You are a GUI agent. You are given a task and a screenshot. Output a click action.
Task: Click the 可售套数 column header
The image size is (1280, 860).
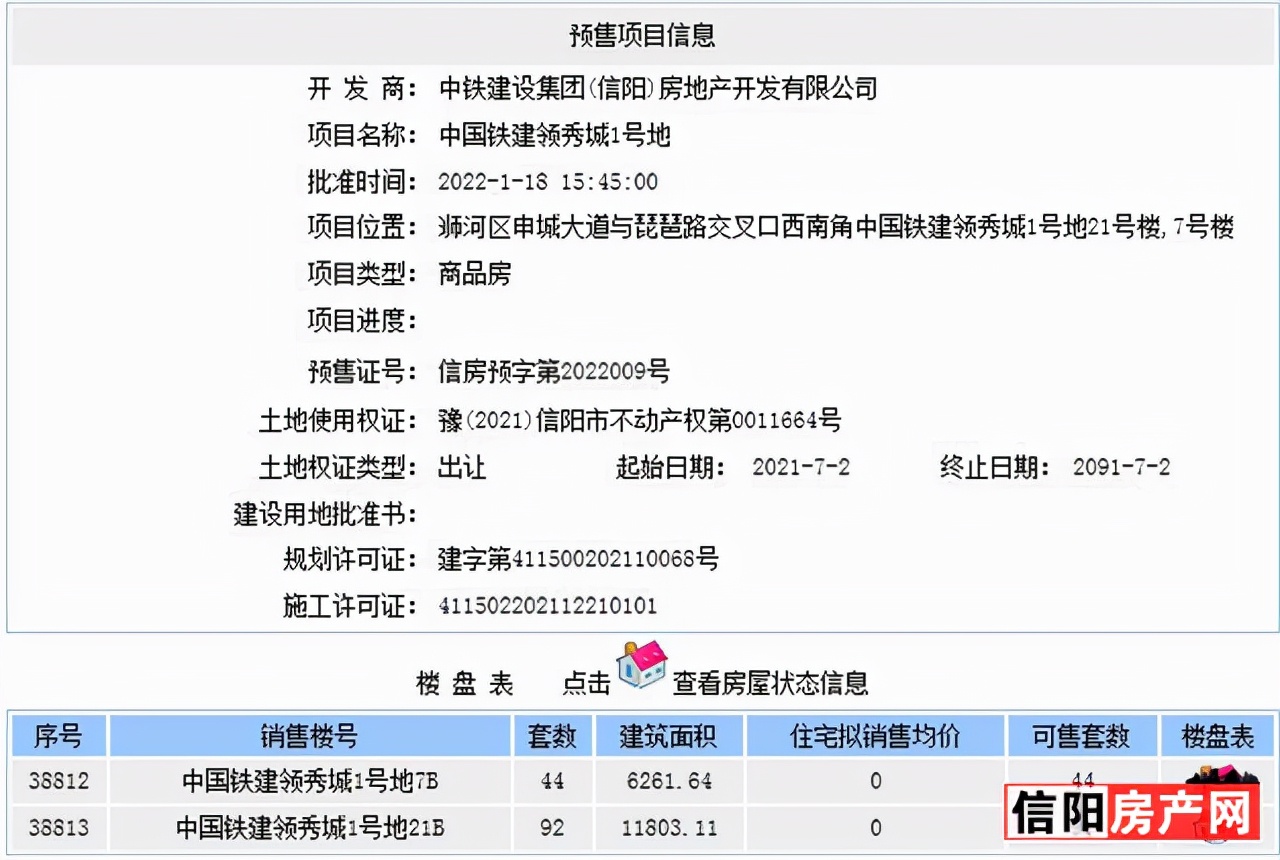1082,737
